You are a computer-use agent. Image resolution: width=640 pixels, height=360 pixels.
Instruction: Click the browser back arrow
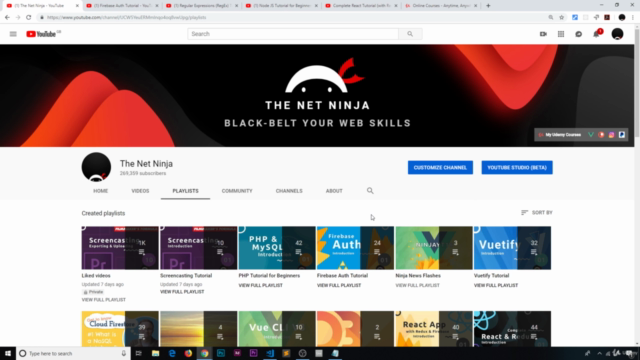[x=7, y=18]
